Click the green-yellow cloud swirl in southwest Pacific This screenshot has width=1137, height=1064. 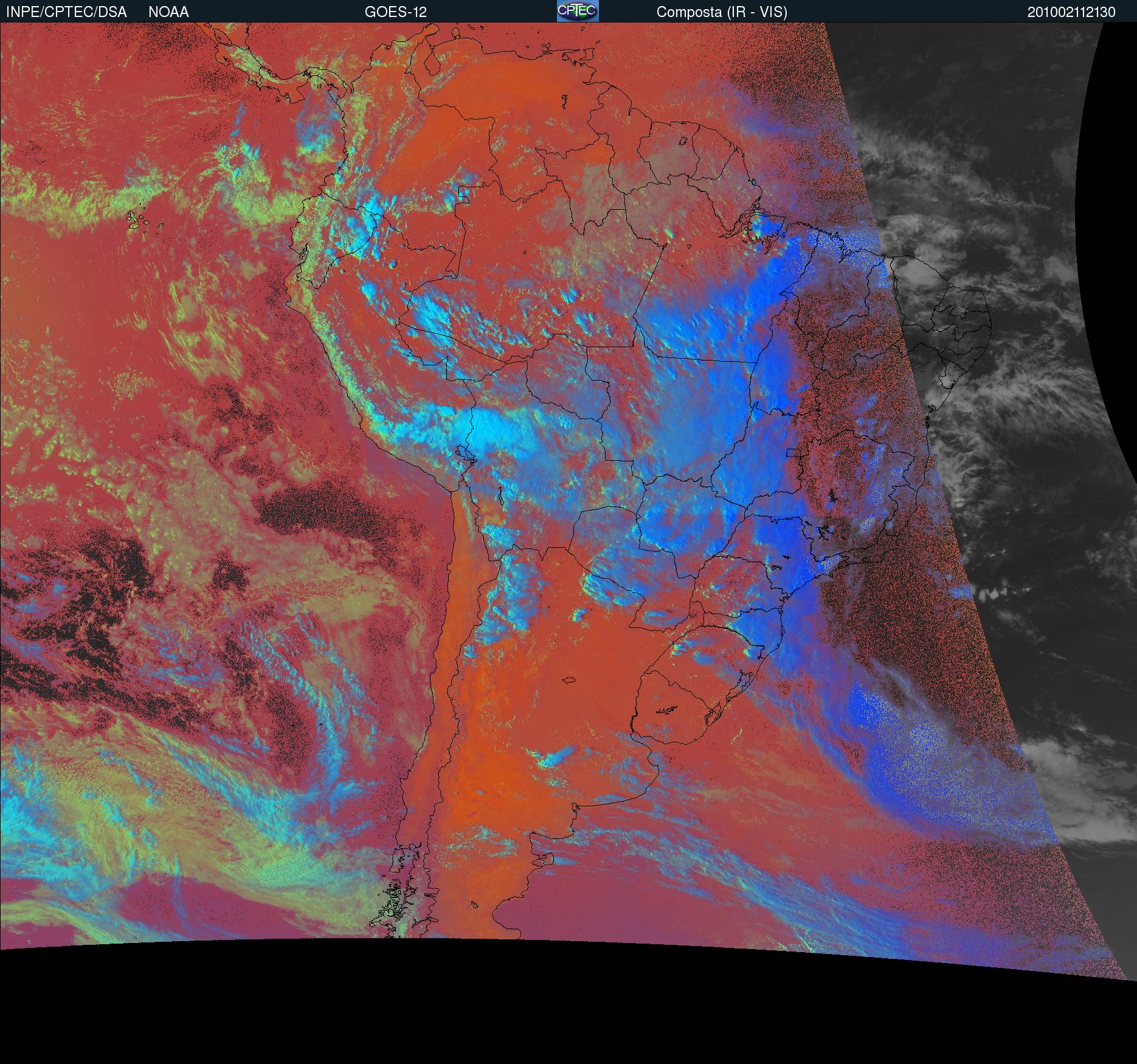pyautogui.click(x=91, y=821)
